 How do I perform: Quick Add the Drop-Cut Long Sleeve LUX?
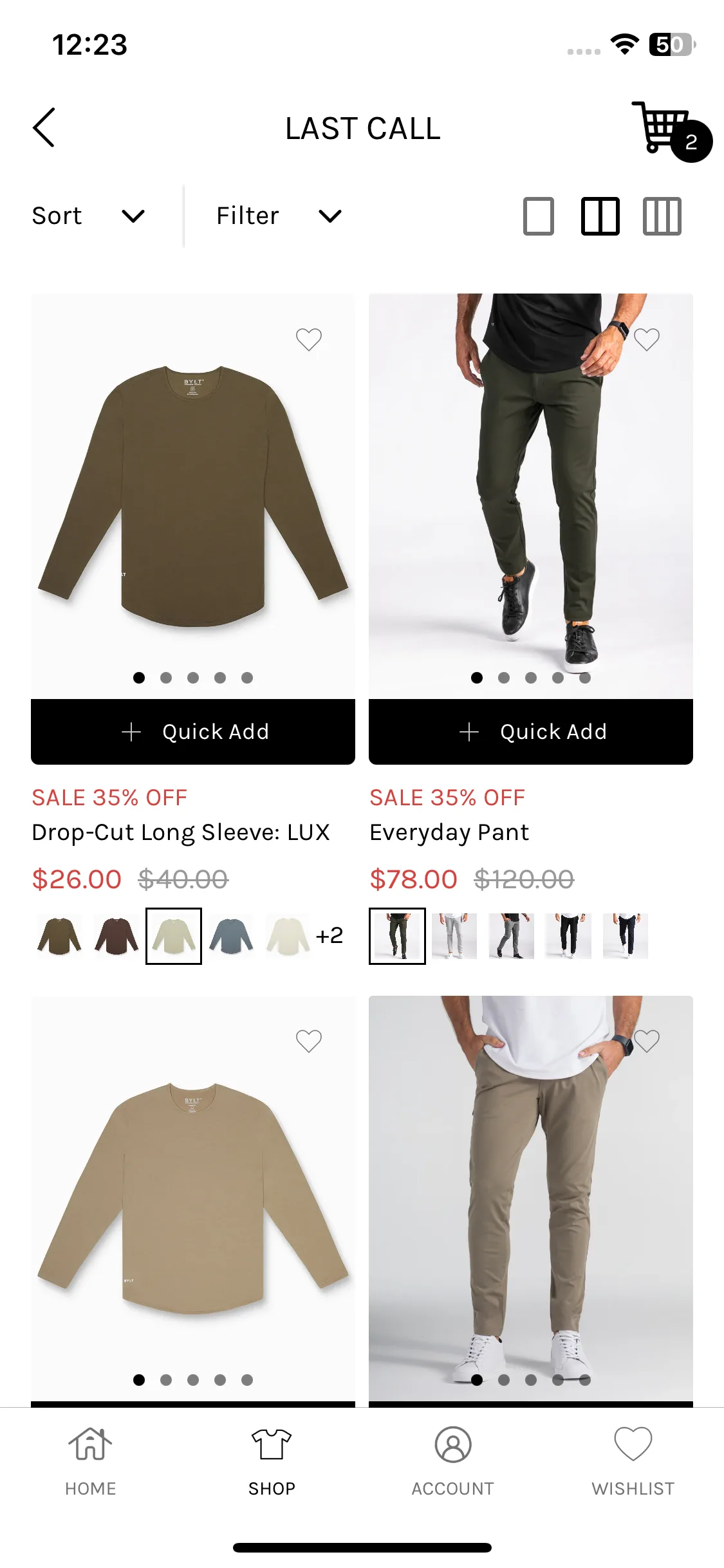pyautogui.click(x=193, y=732)
